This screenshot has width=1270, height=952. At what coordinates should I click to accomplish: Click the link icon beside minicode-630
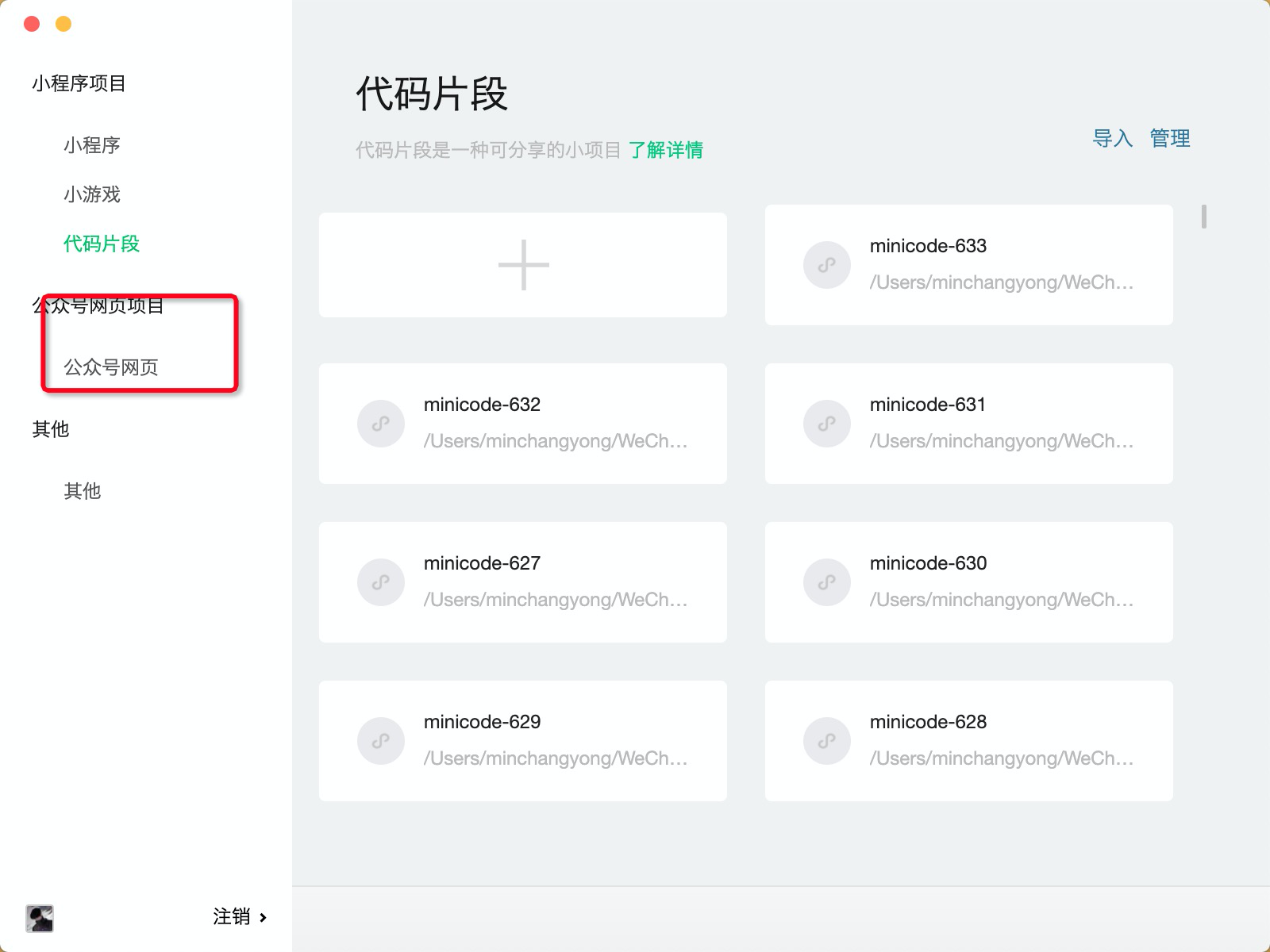tap(827, 582)
